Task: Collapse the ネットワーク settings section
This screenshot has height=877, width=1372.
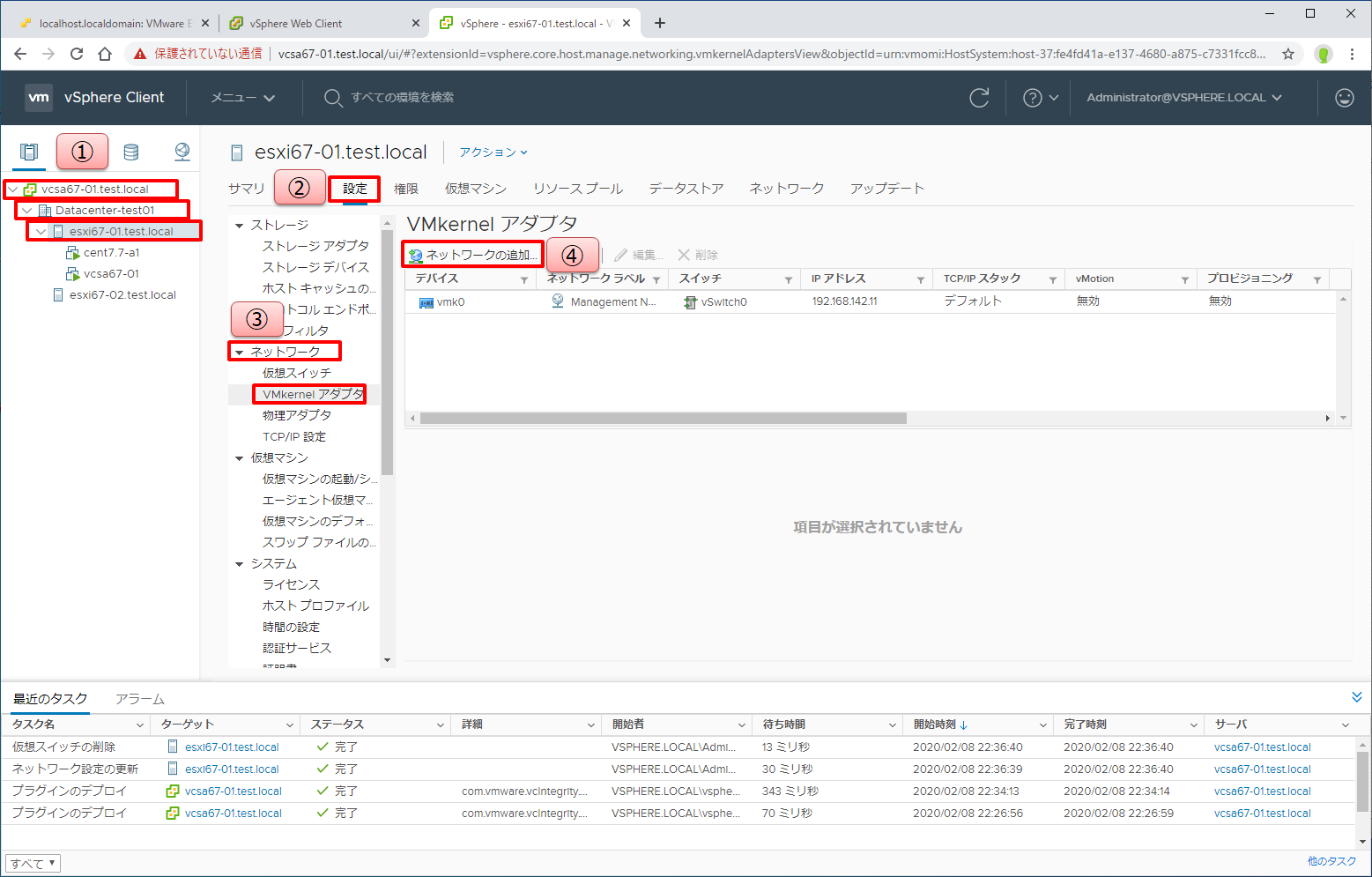Action: pos(239,353)
